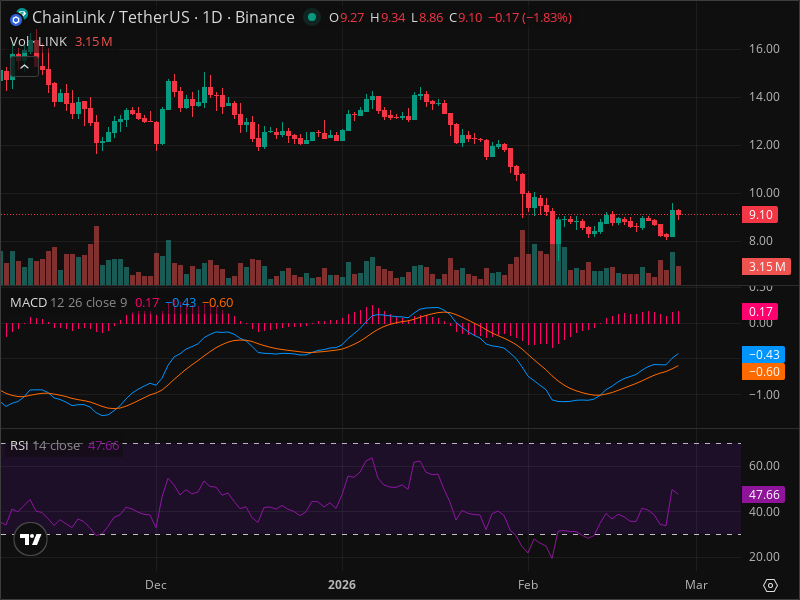
Task: Click the 60.00 RSI scale label
Action: [764, 465]
